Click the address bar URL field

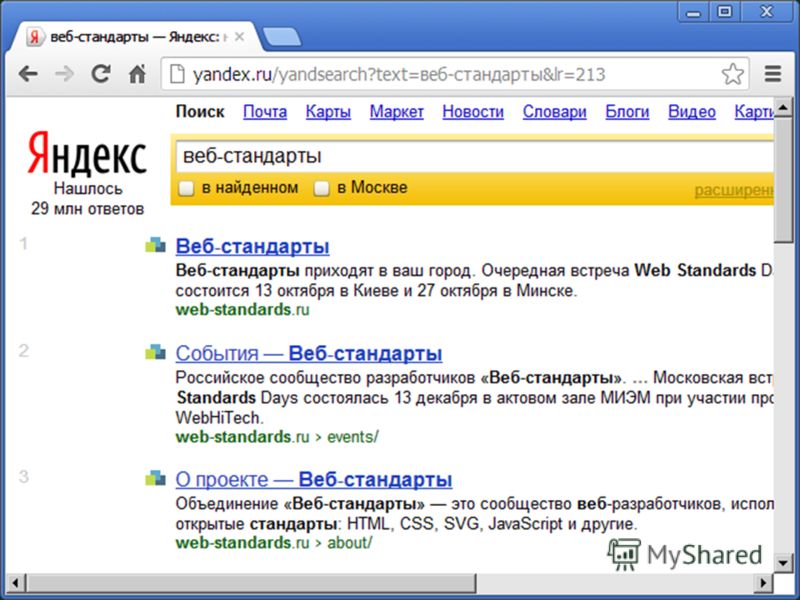tap(454, 74)
